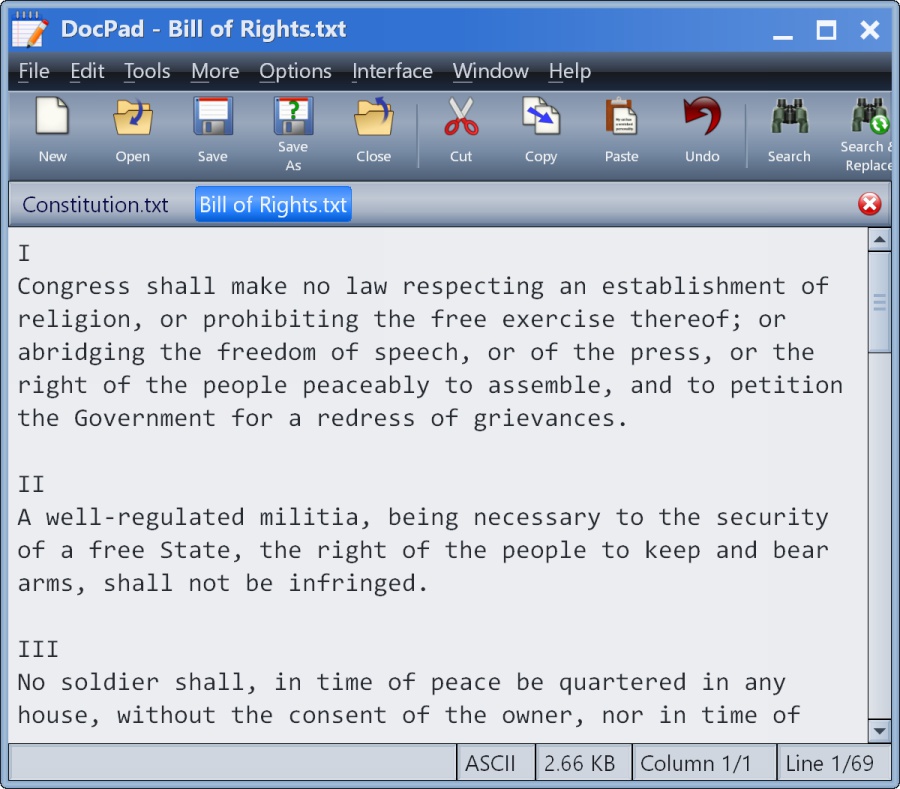Maximize the DocPad window

click(827, 30)
